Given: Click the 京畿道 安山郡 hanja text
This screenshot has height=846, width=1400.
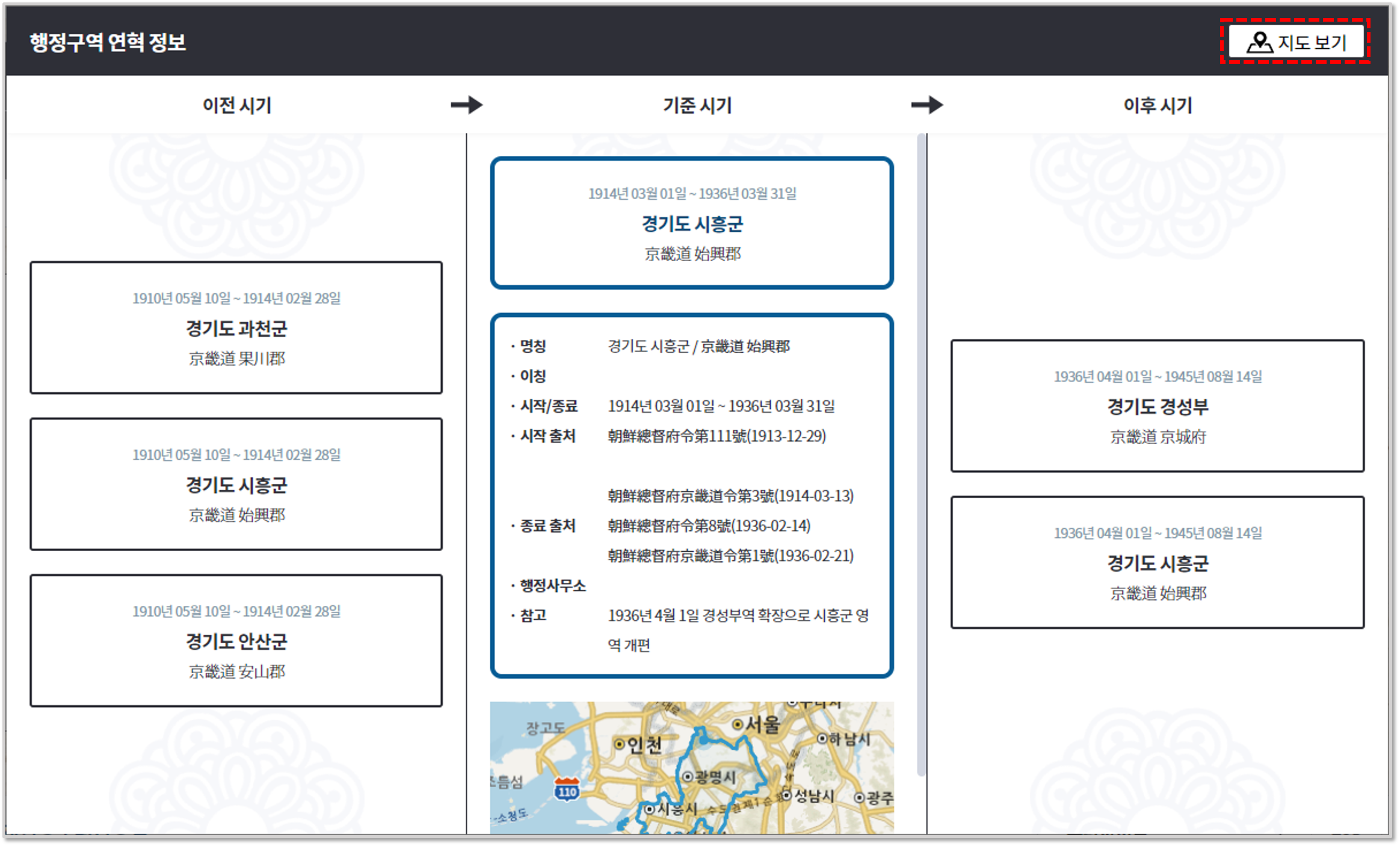Looking at the screenshot, I should pyautogui.click(x=236, y=672).
